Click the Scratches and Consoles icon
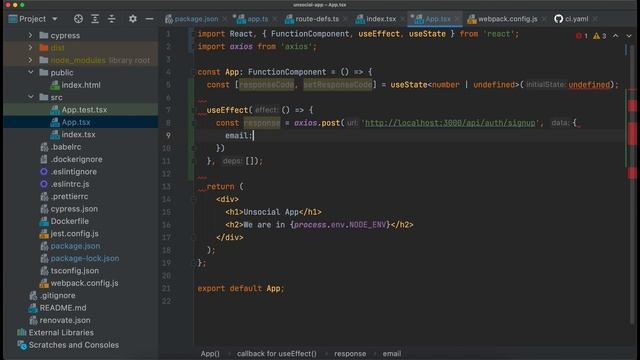Image resolution: width=640 pixels, height=360 pixels. coord(22,345)
